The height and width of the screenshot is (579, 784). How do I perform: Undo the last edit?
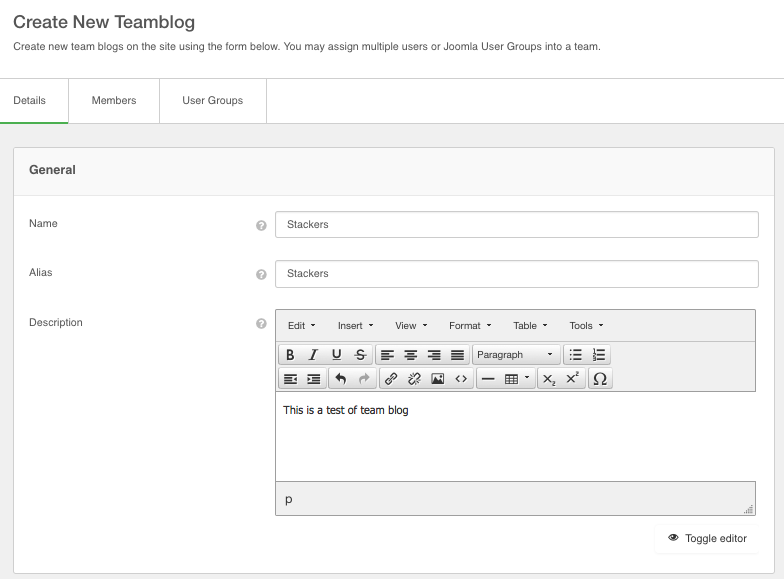click(x=340, y=378)
